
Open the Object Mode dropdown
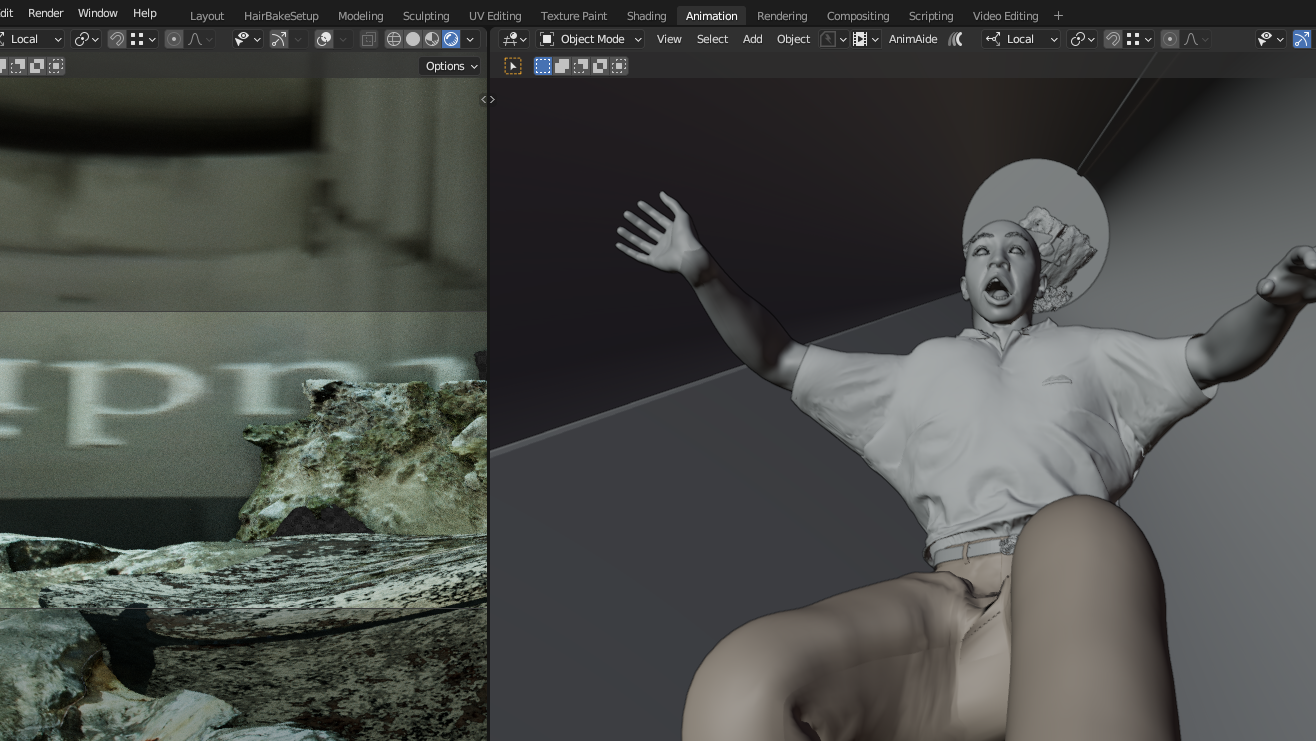tap(590, 39)
